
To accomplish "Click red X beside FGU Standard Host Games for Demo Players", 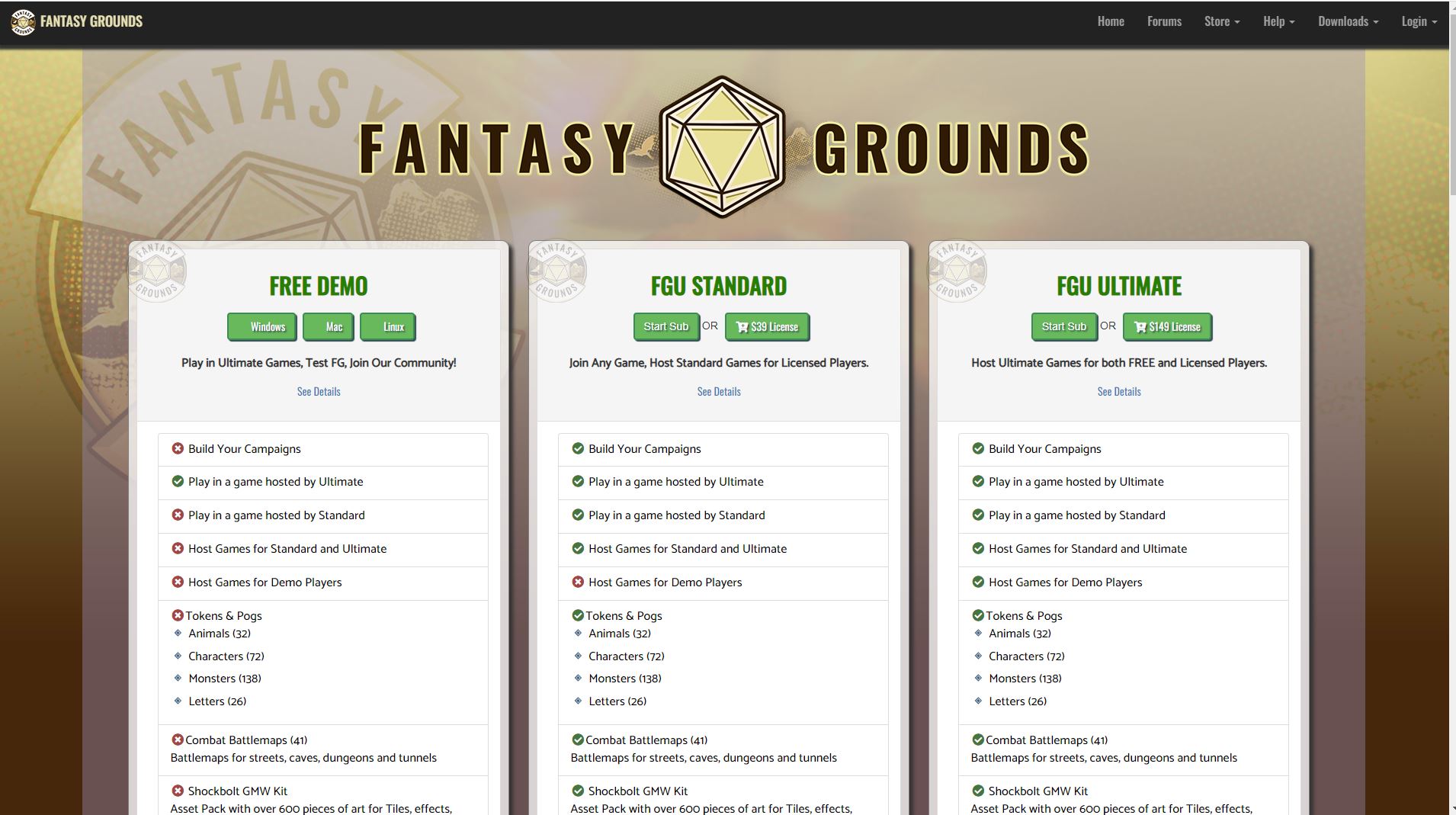I will point(578,582).
